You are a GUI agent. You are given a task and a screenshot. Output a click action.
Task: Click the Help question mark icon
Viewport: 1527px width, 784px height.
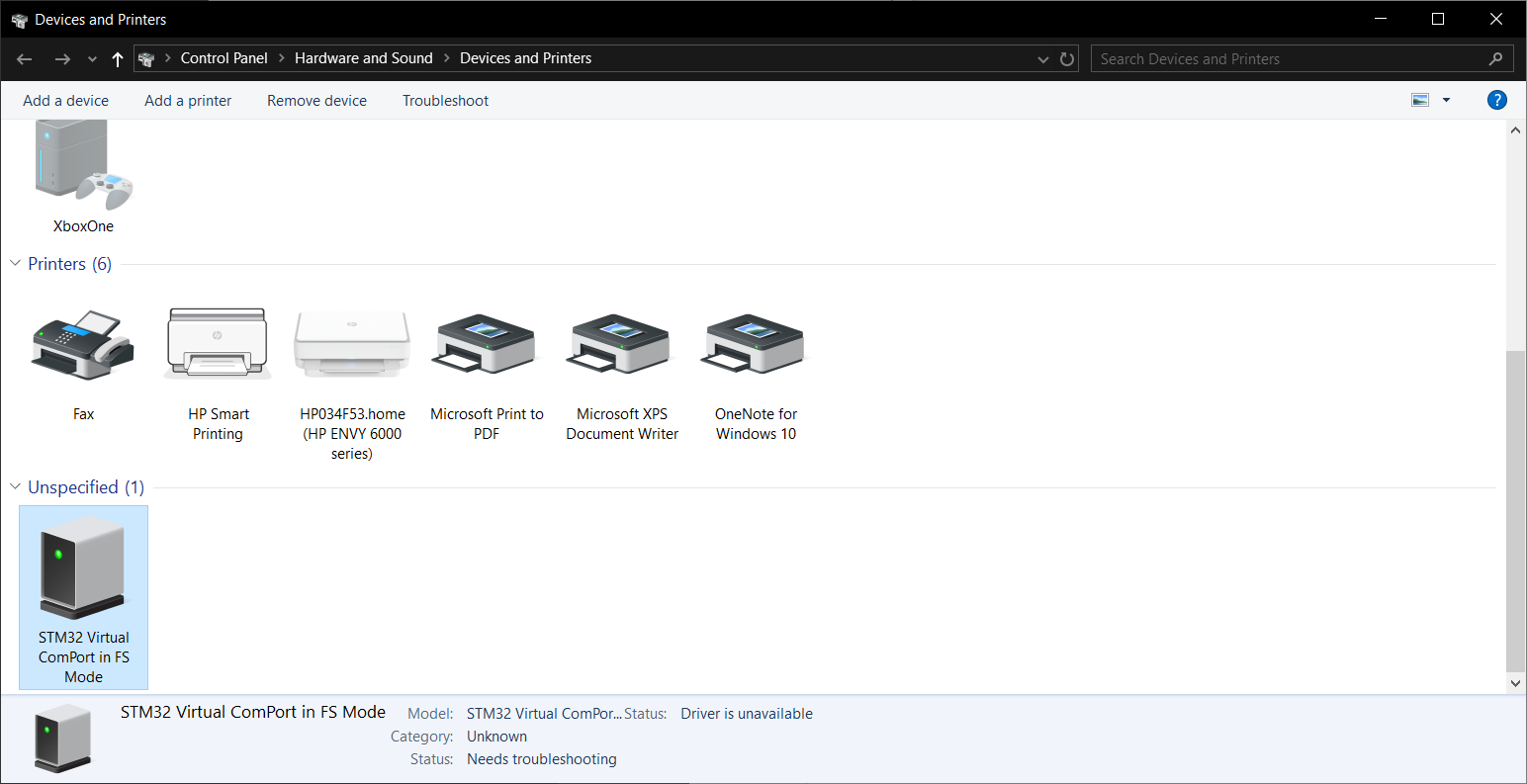pyautogui.click(x=1497, y=100)
